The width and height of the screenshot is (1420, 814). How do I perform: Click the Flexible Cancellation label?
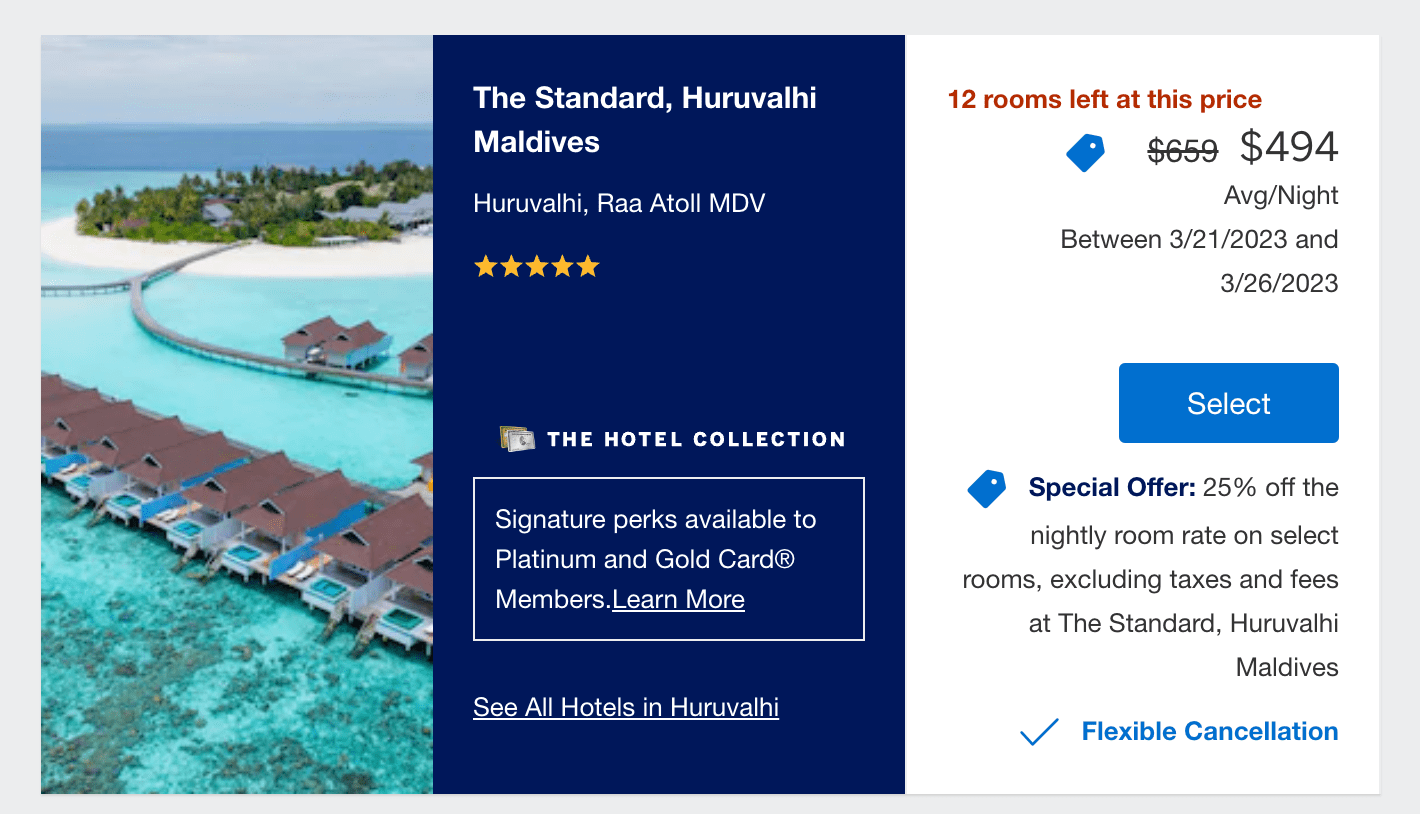1209,731
